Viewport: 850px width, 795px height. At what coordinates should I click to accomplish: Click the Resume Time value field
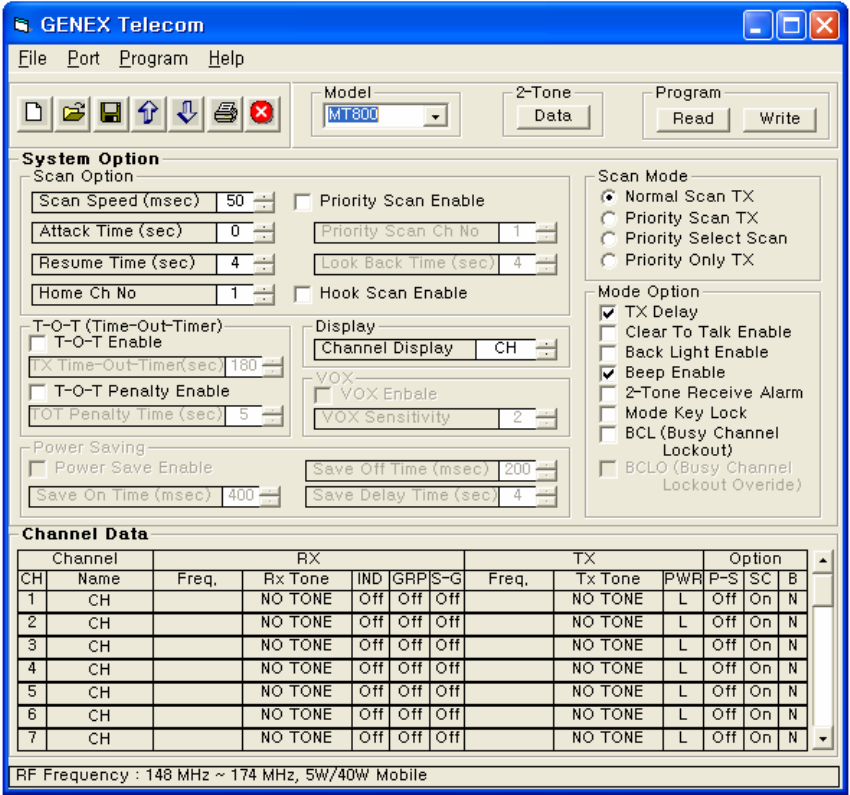235,263
